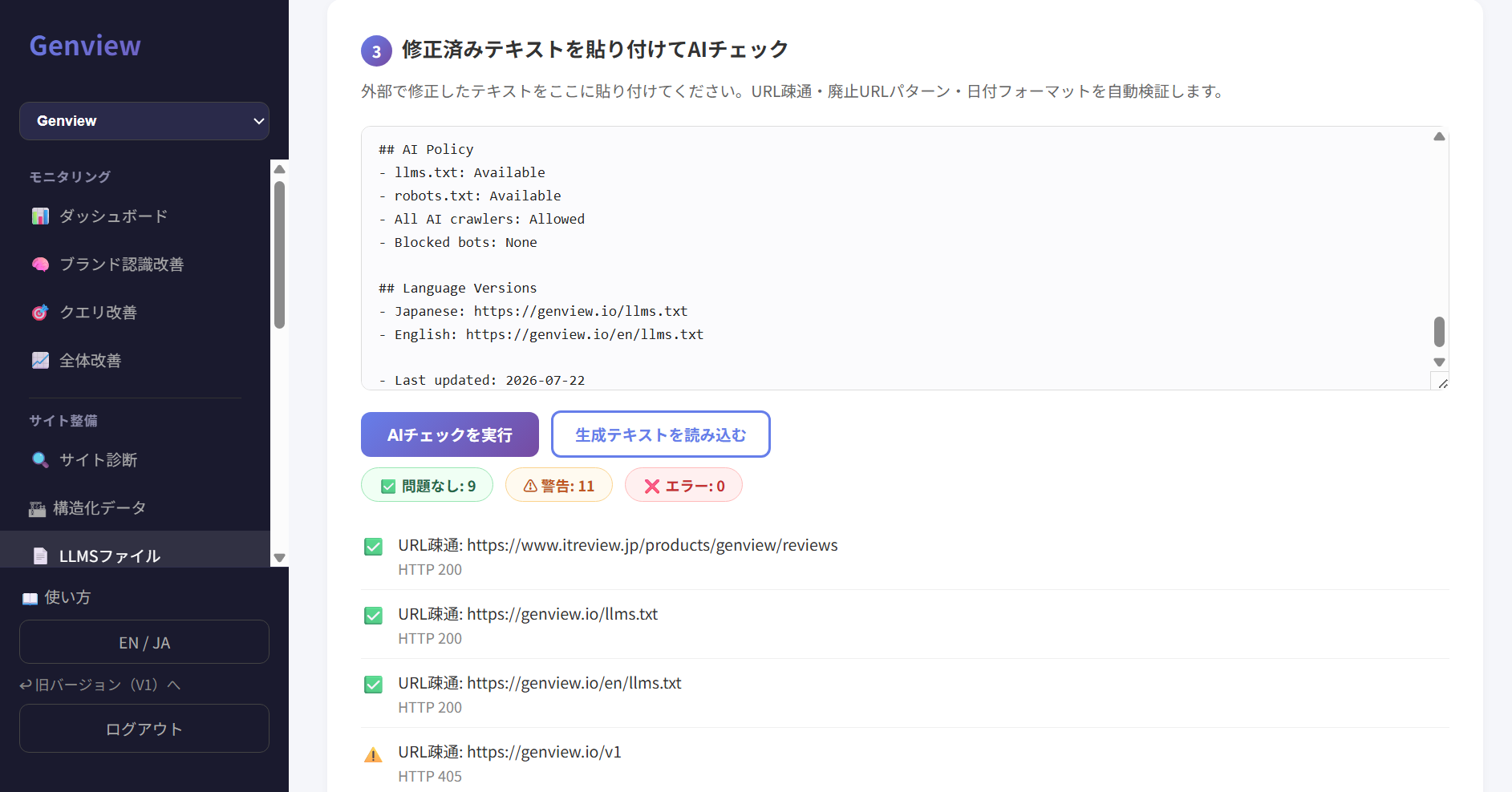Click 生成テキストを読み込む button
The image size is (1512, 792).
661,434
